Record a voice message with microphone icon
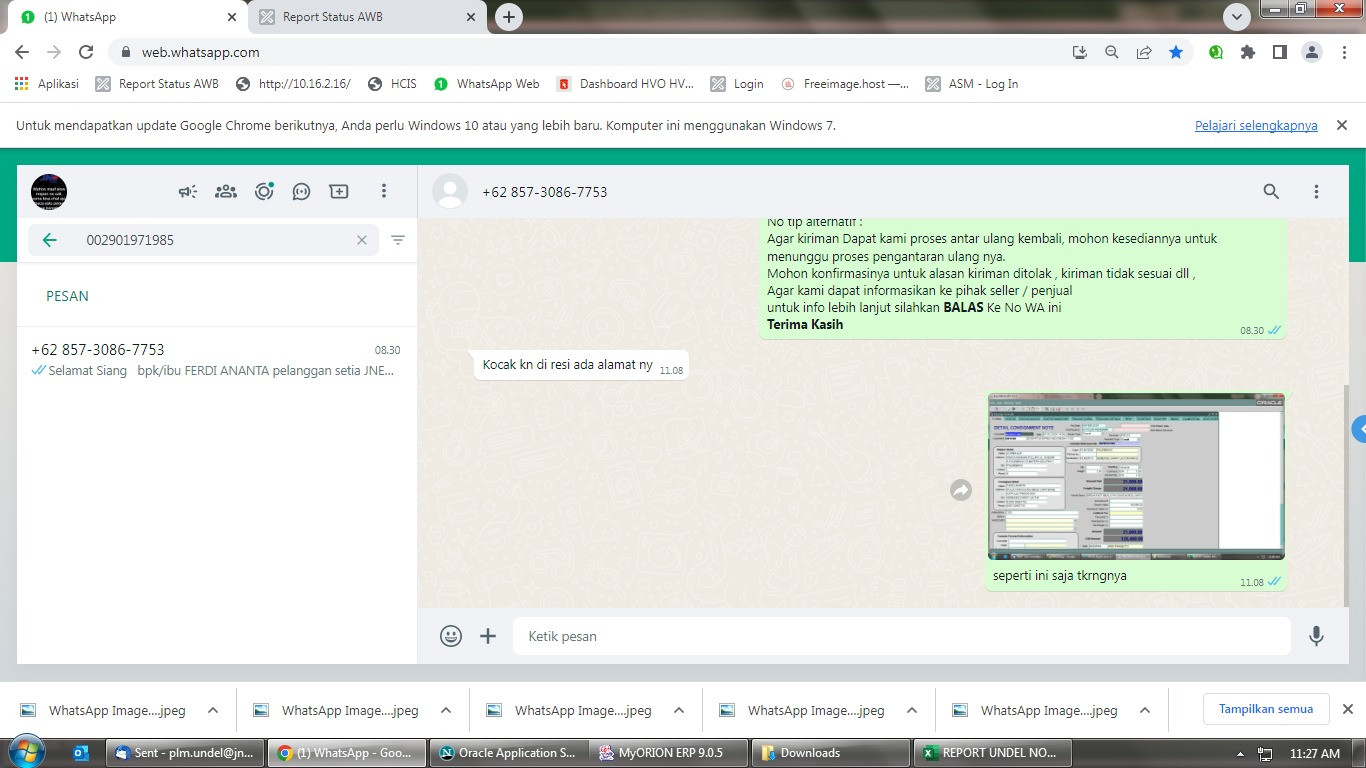Screen dimensions: 1366x768 point(1316,636)
